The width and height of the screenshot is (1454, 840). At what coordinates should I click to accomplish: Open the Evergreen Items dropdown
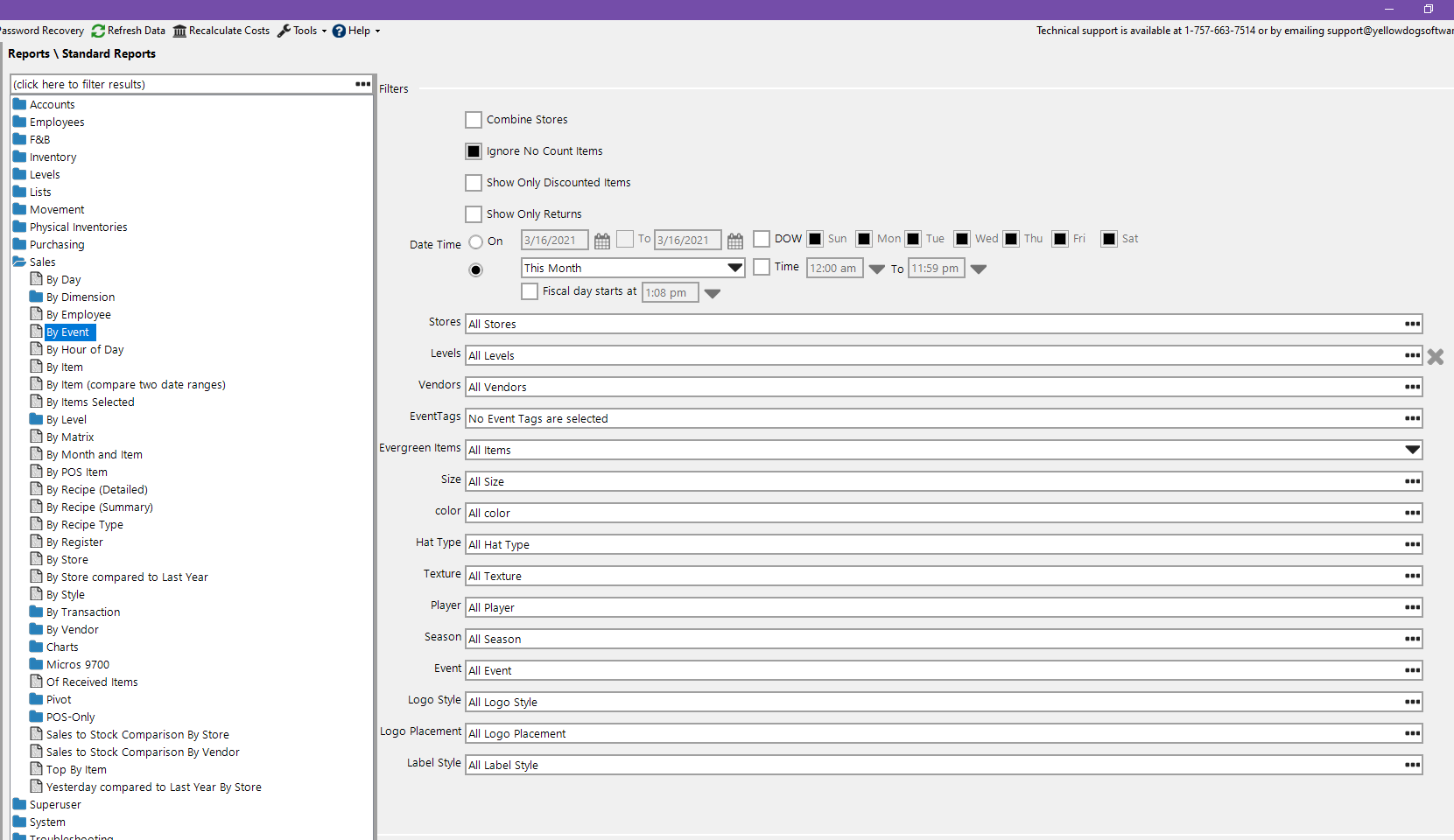pos(1413,450)
